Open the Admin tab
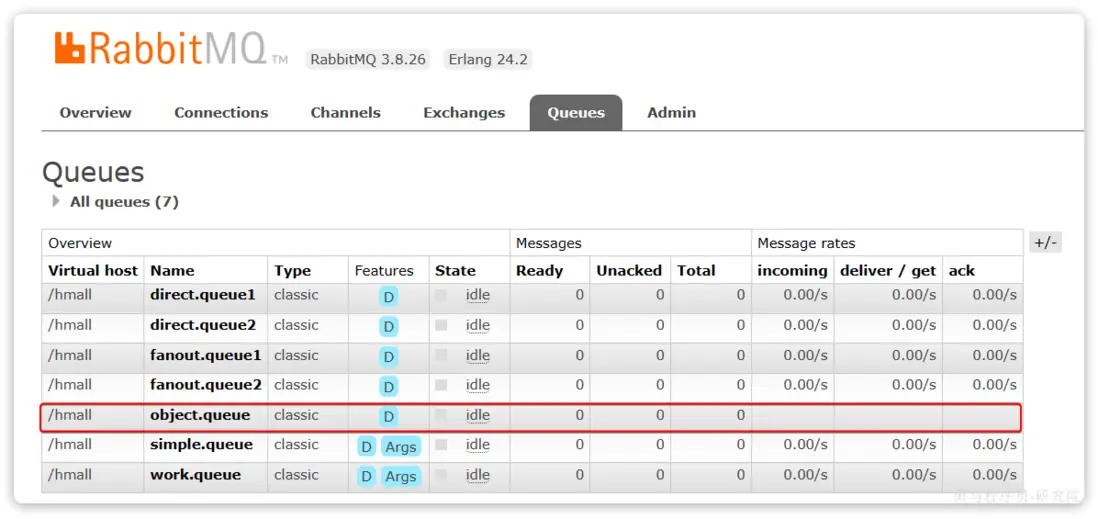 pyautogui.click(x=671, y=113)
